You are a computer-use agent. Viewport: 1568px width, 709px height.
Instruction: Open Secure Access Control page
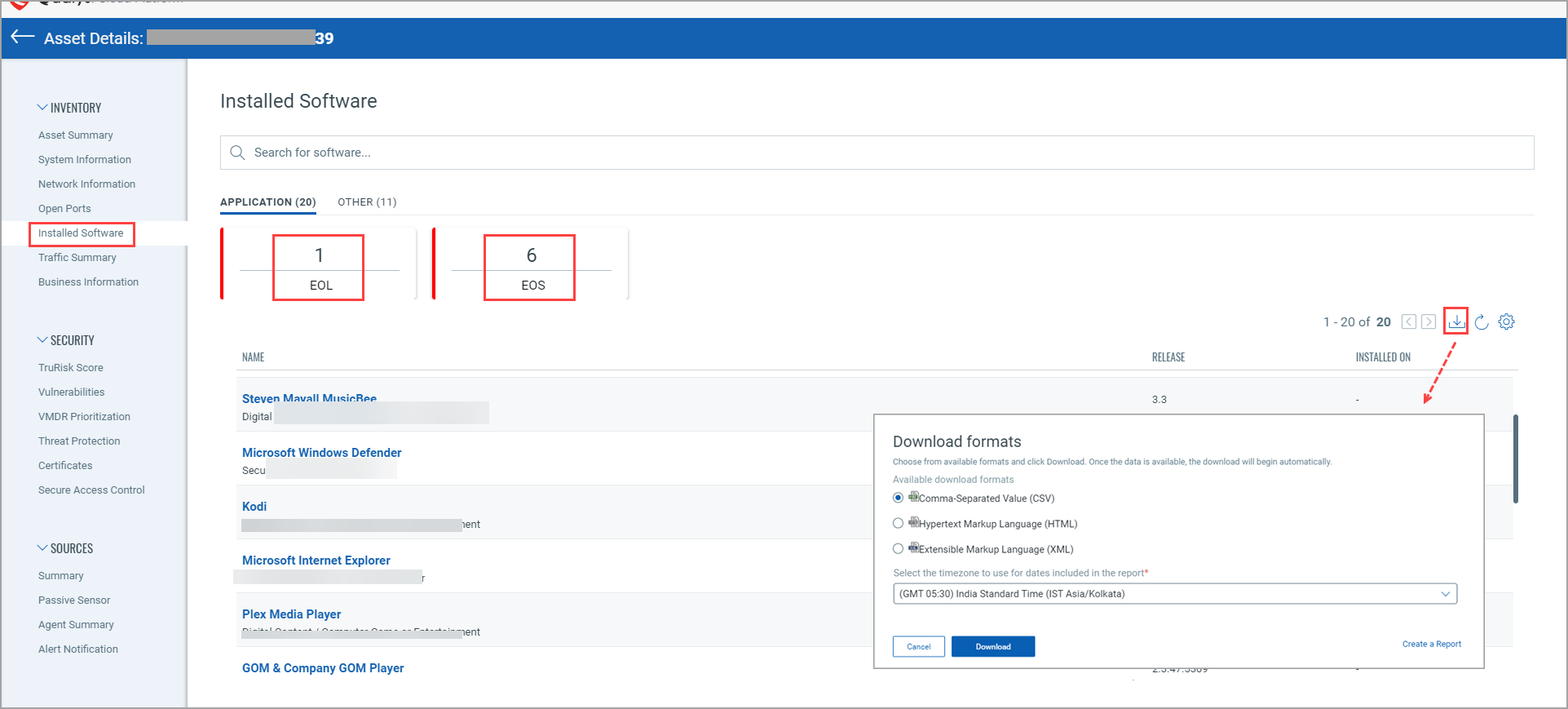(91, 490)
